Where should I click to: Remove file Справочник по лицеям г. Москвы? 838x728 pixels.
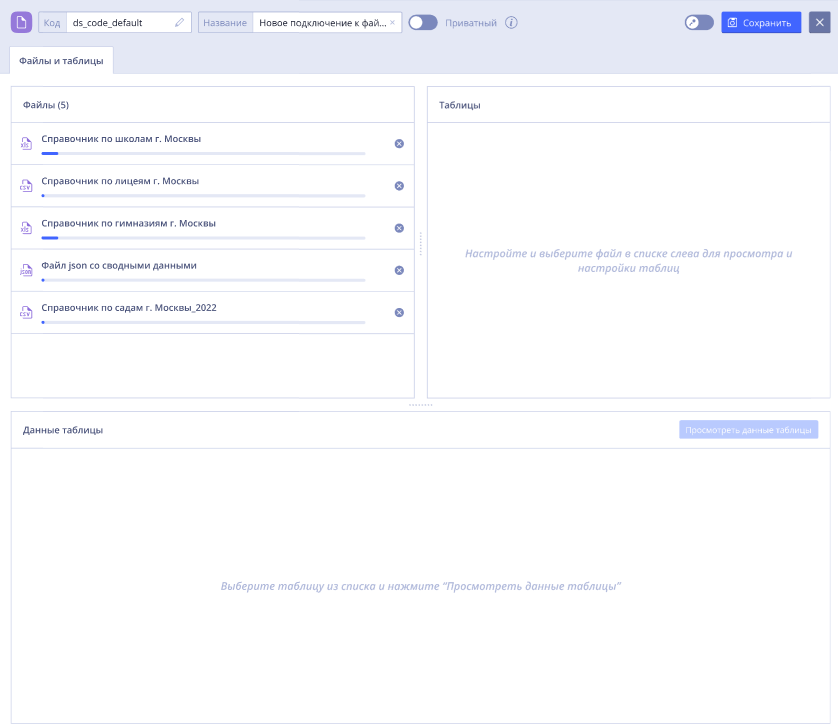[x=399, y=186]
